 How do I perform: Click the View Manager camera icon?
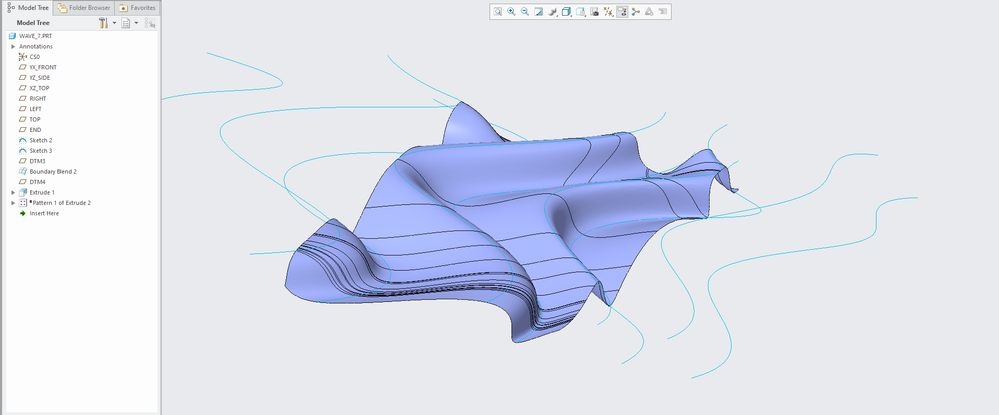tap(594, 12)
